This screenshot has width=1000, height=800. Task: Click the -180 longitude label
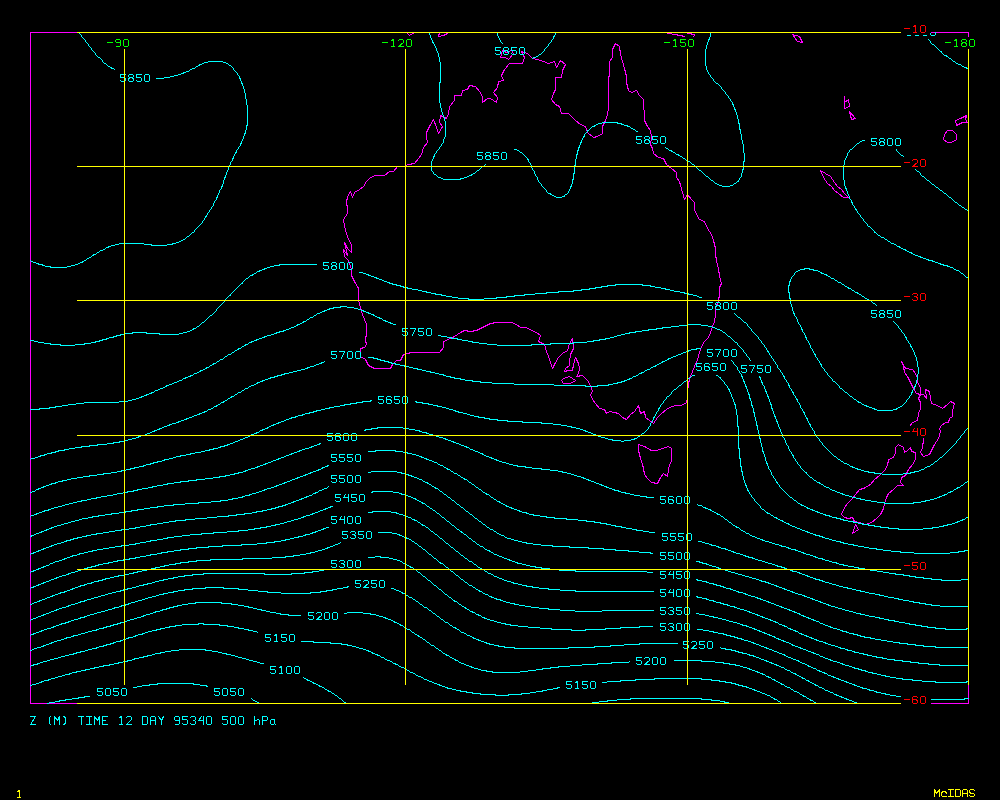pos(960,43)
